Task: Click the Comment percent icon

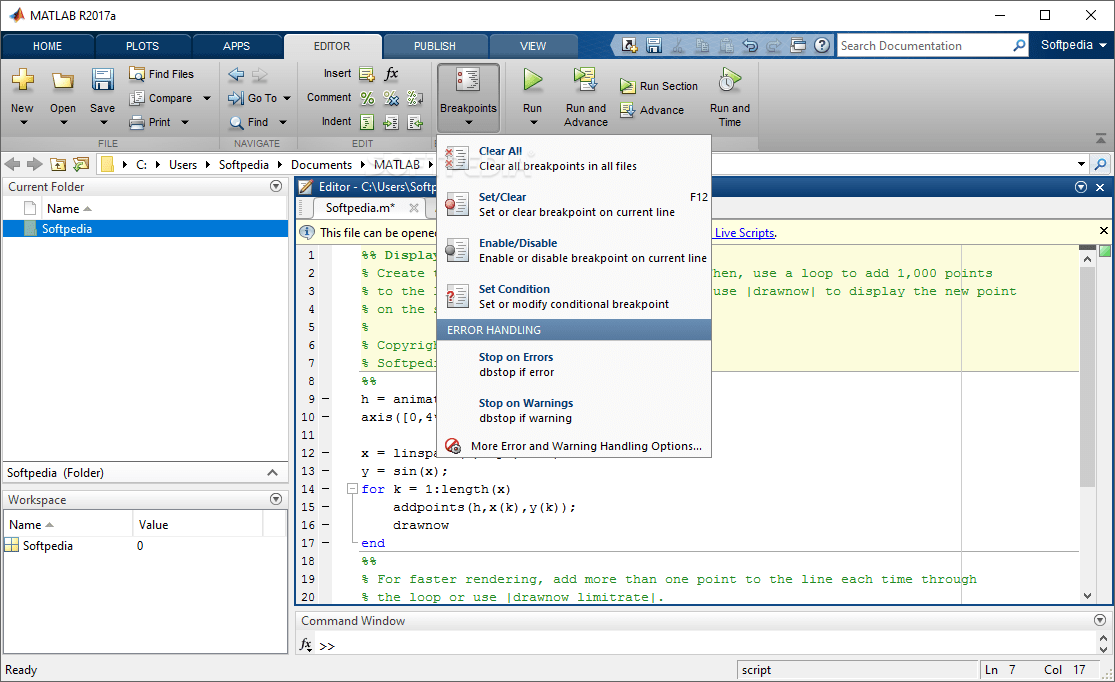Action: [367, 98]
